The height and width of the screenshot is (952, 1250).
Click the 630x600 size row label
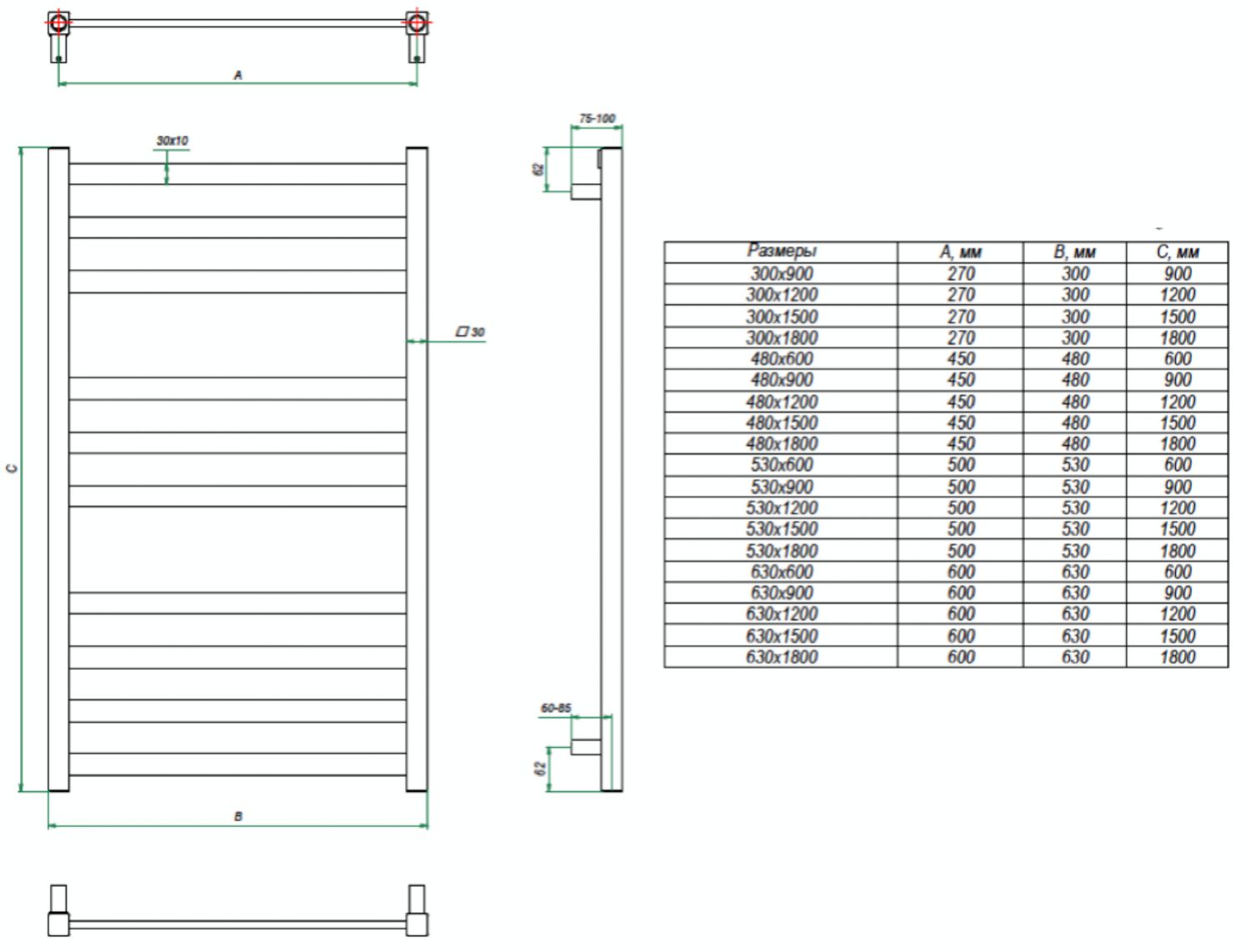click(x=782, y=572)
